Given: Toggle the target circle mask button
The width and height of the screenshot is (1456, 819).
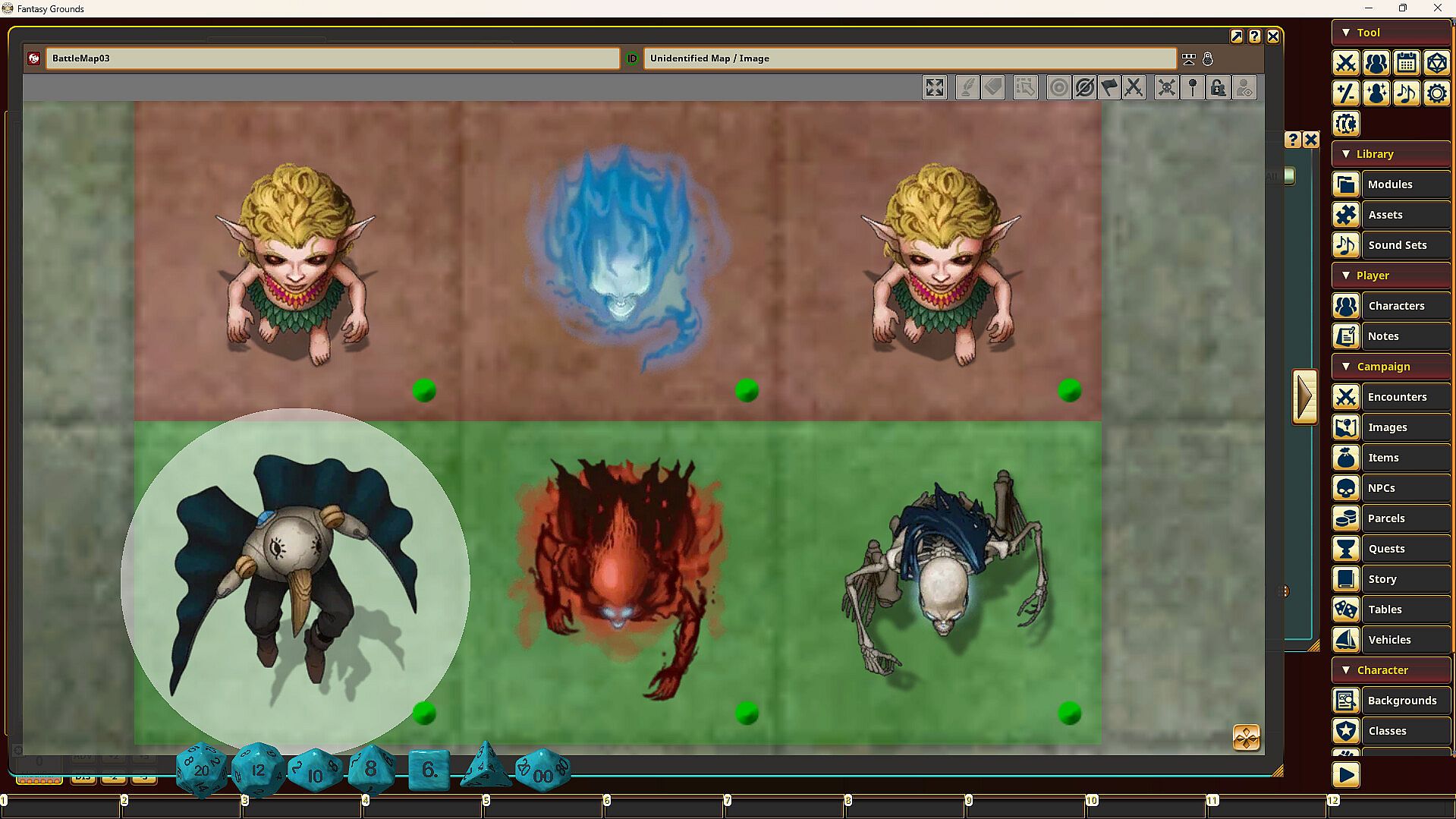Looking at the screenshot, I should tap(1059, 88).
